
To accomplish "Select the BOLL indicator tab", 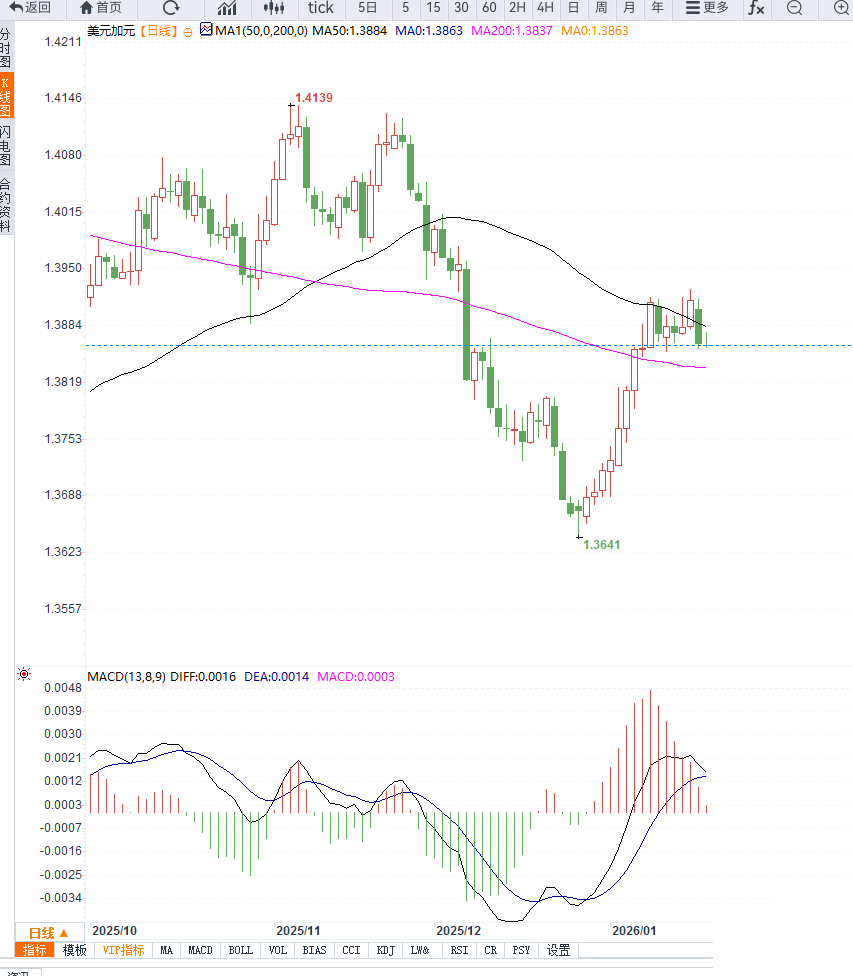I will point(240,950).
